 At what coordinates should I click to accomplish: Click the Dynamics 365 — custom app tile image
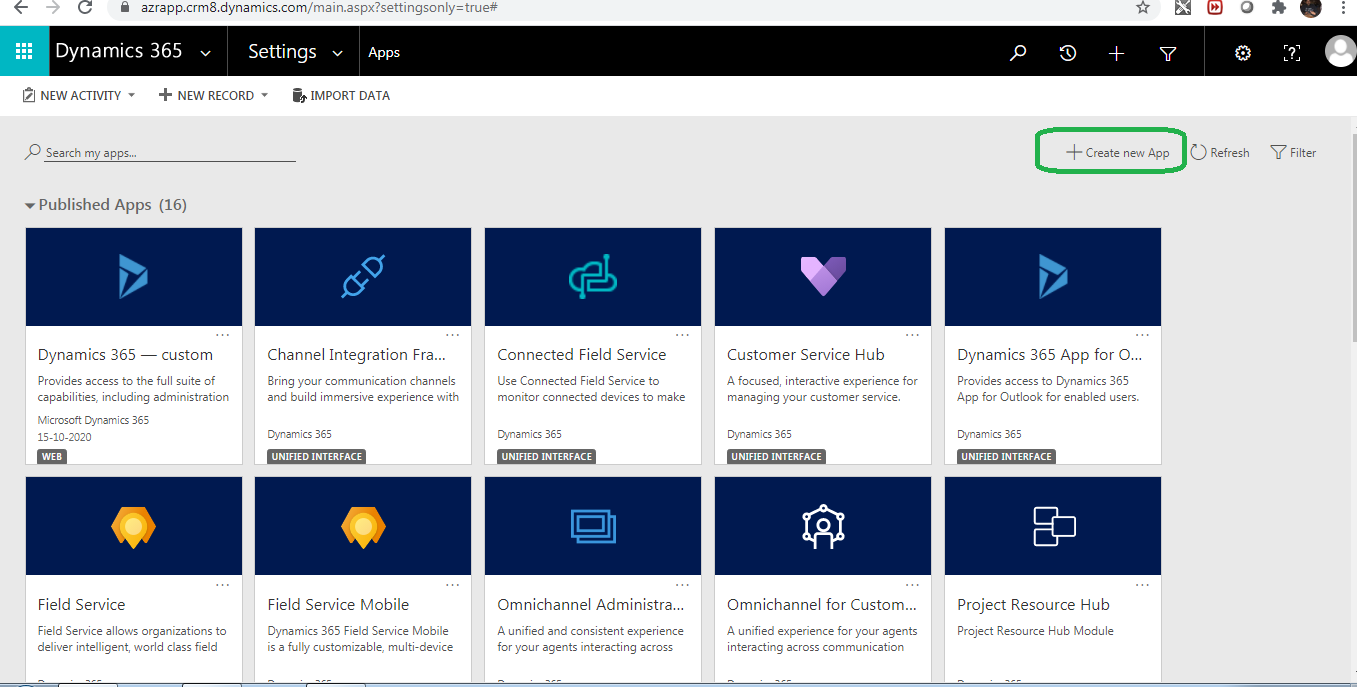(134, 276)
